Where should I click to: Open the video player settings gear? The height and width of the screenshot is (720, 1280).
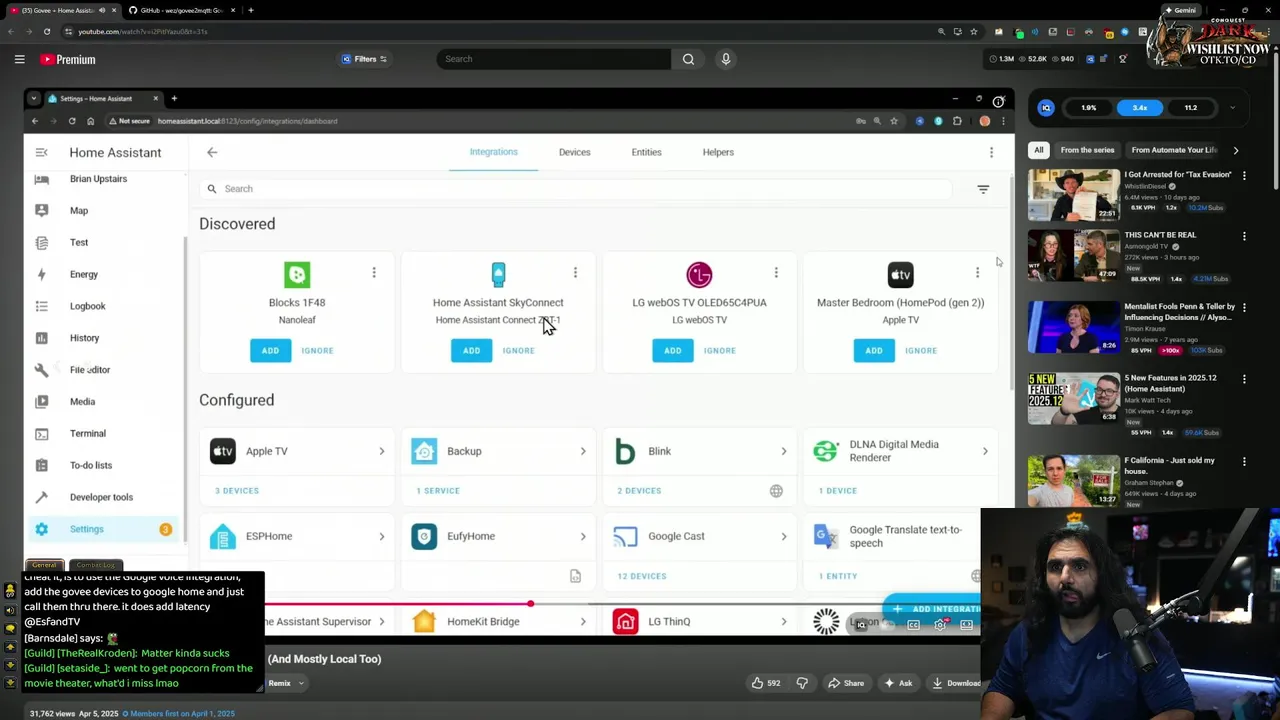point(940,625)
